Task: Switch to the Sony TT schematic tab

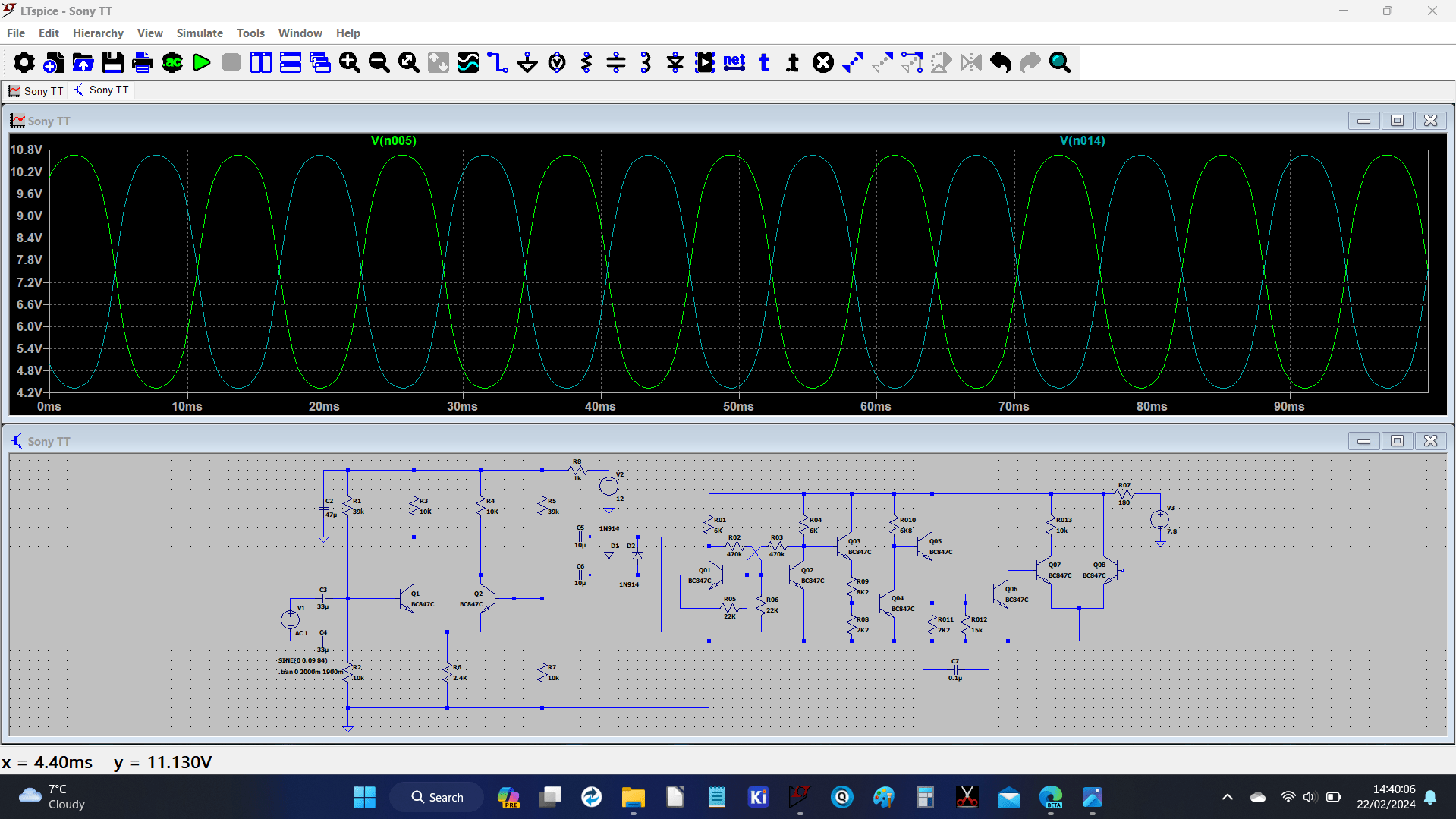Action: (x=101, y=90)
